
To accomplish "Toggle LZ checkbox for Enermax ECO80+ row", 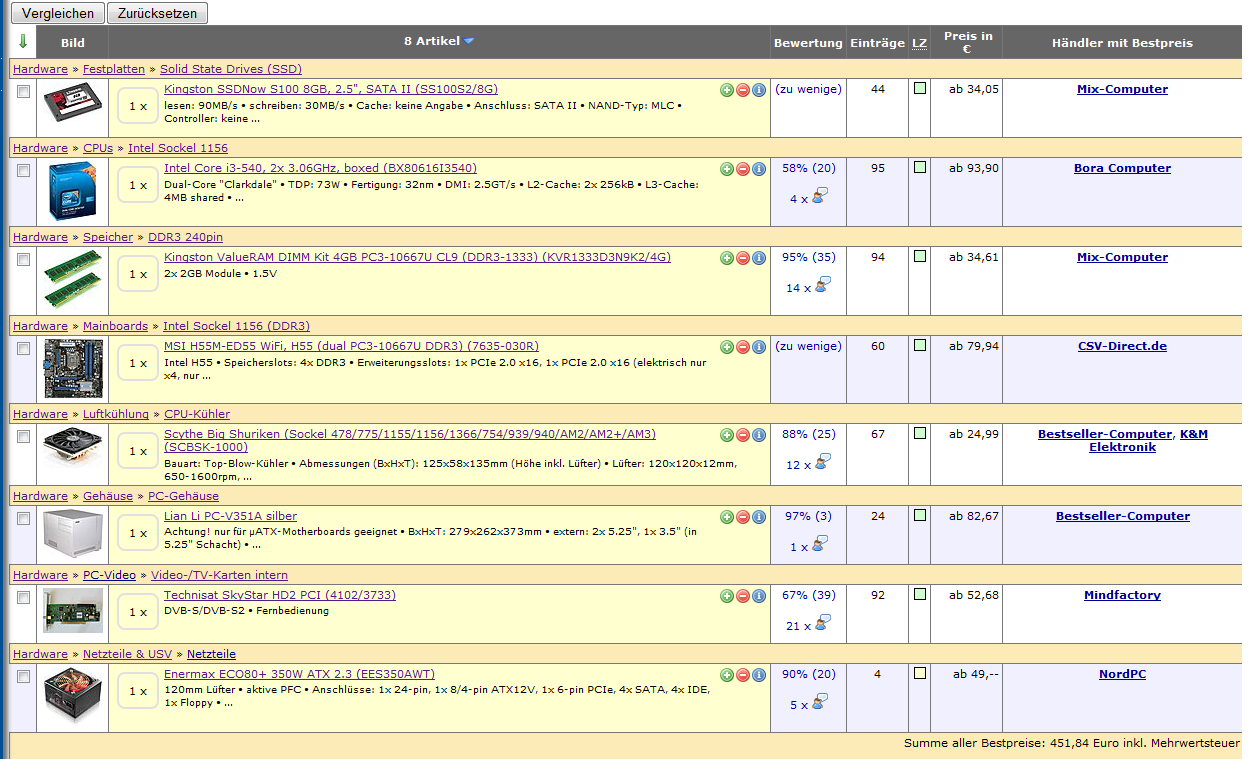I will click(920, 673).
